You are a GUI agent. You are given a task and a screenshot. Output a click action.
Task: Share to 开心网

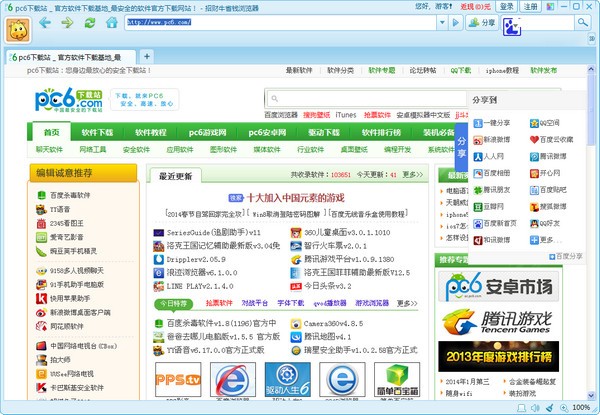pyautogui.click(x=545, y=173)
